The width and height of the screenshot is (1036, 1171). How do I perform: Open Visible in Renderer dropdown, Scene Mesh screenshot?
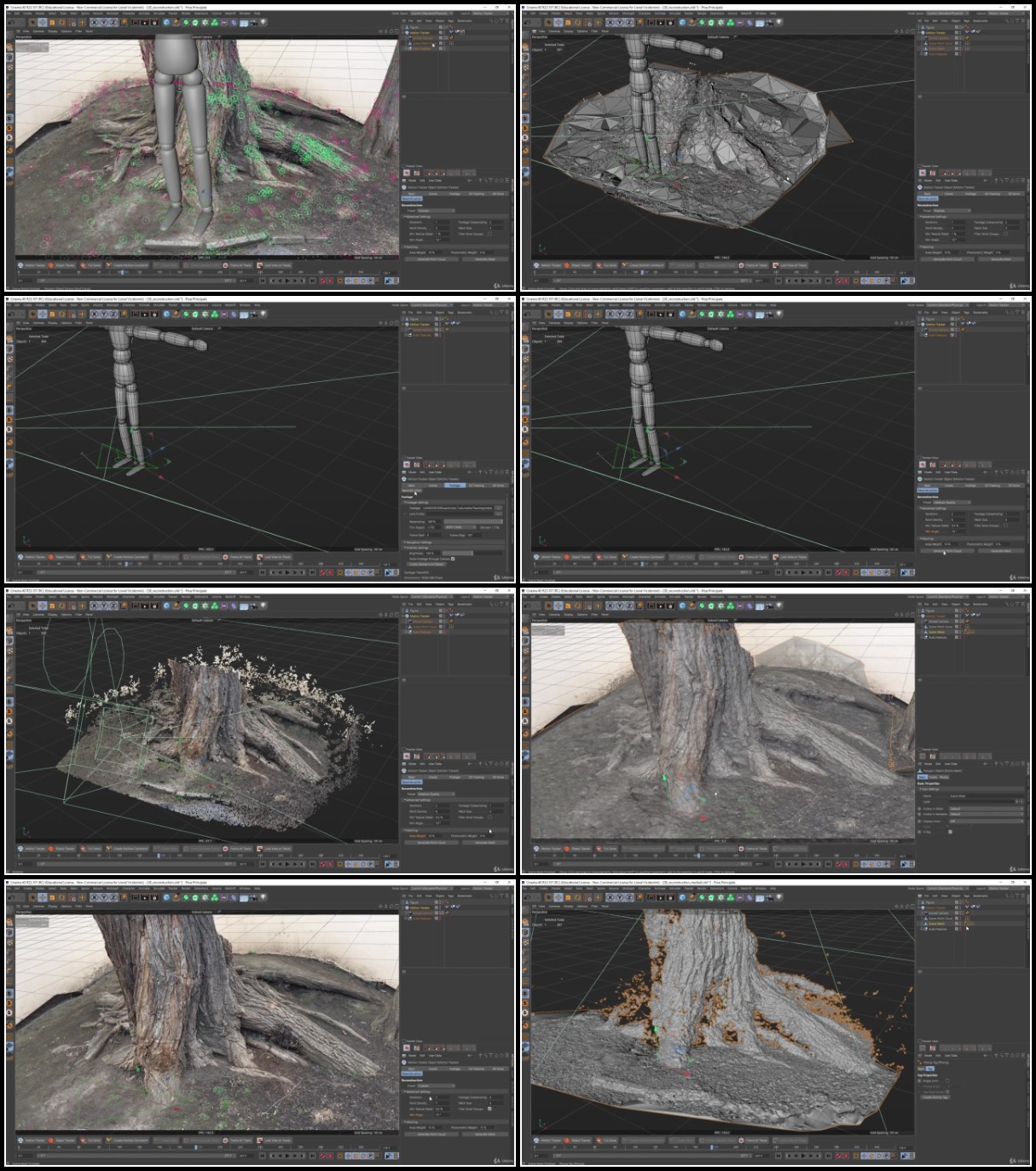(987, 814)
